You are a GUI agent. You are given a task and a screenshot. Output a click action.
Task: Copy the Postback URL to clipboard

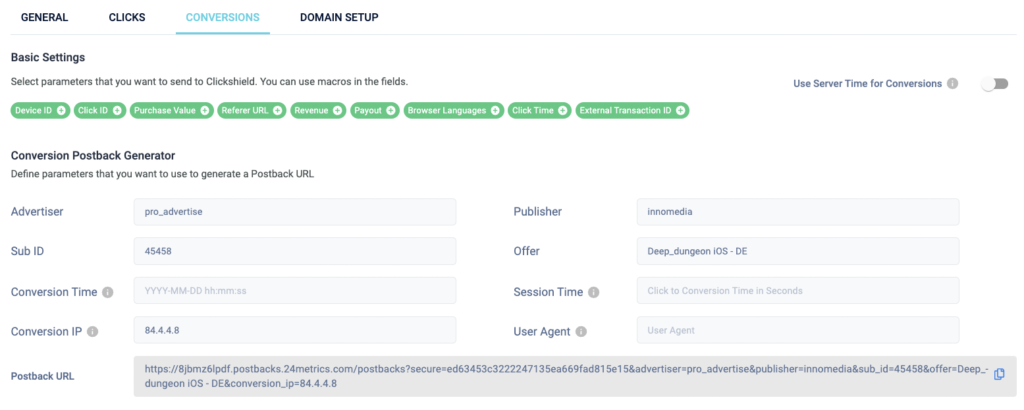click(x=999, y=374)
